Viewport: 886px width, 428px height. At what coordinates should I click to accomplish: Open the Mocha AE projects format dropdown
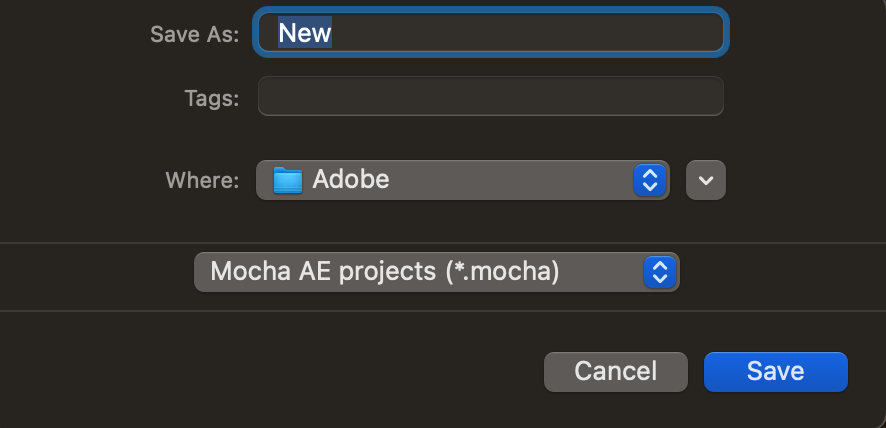pos(436,271)
